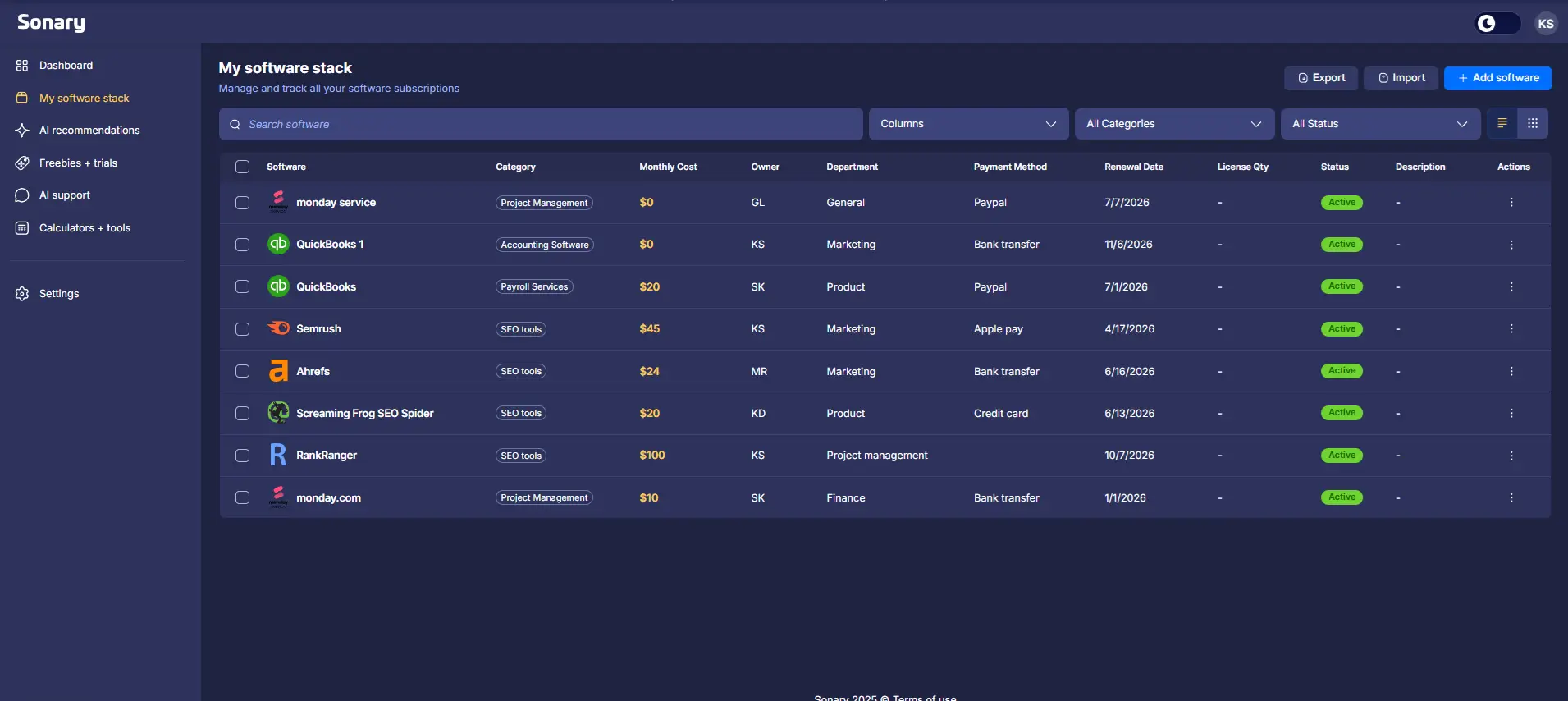Image resolution: width=1568 pixels, height=701 pixels.
Task: Click the KS user avatar
Action: pyautogui.click(x=1545, y=23)
